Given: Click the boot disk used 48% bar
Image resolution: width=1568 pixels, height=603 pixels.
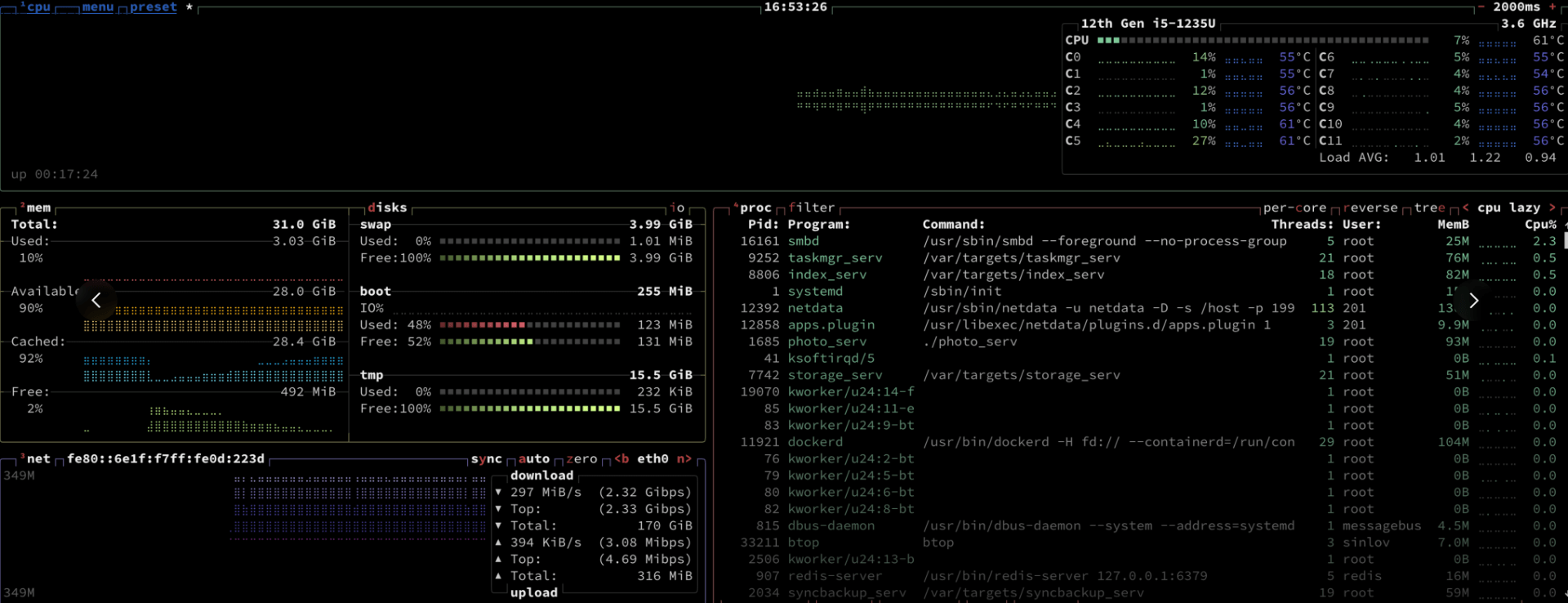Looking at the screenshot, I should pyautogui.click(x=530, y=324).
